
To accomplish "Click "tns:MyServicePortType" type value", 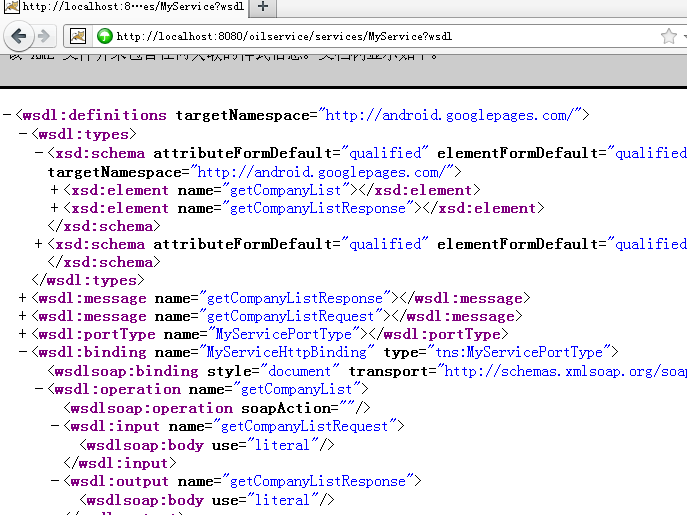I will pos(519,352).
